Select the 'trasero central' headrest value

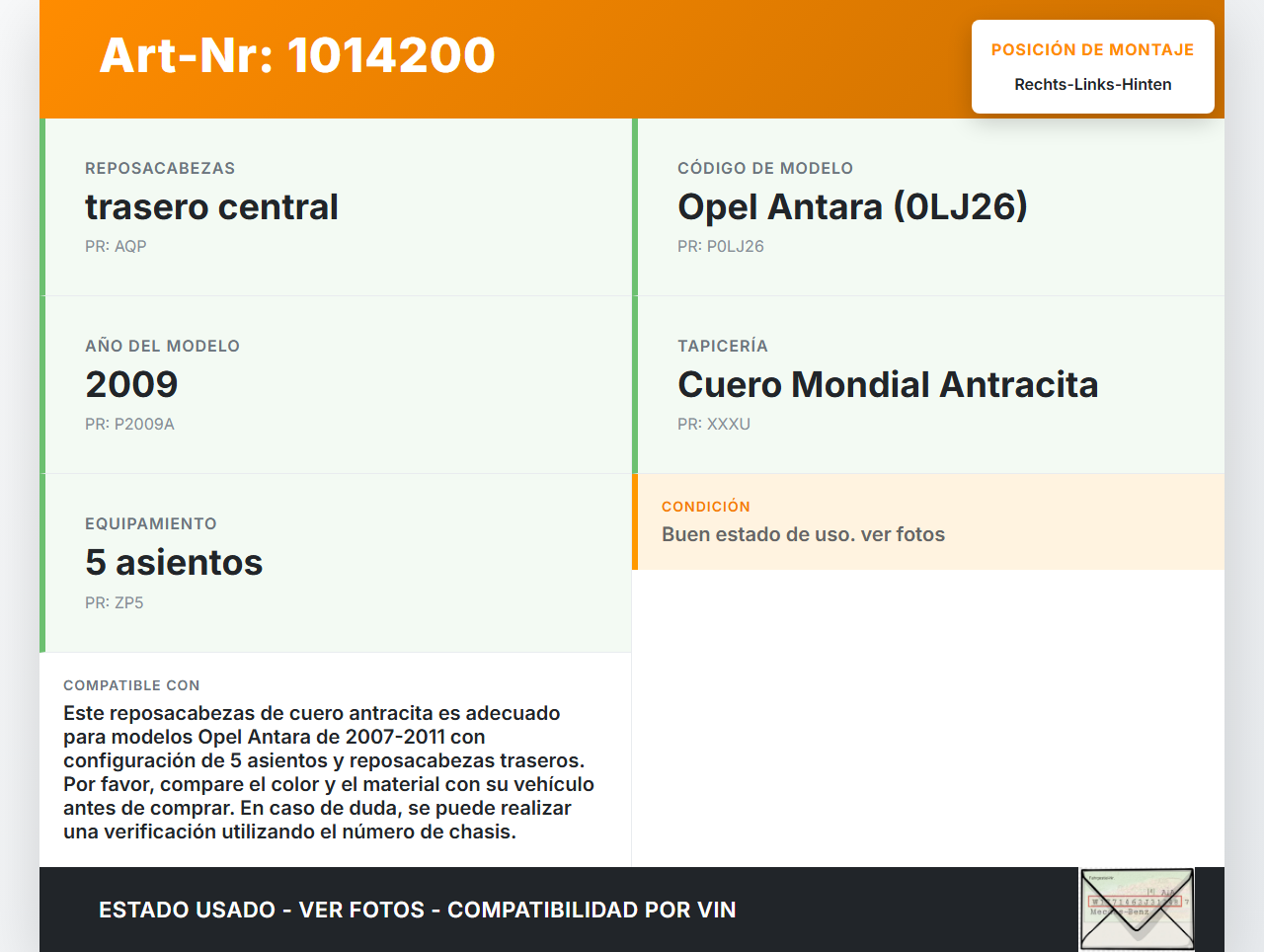pyautogui.click(x=211, y=207)
